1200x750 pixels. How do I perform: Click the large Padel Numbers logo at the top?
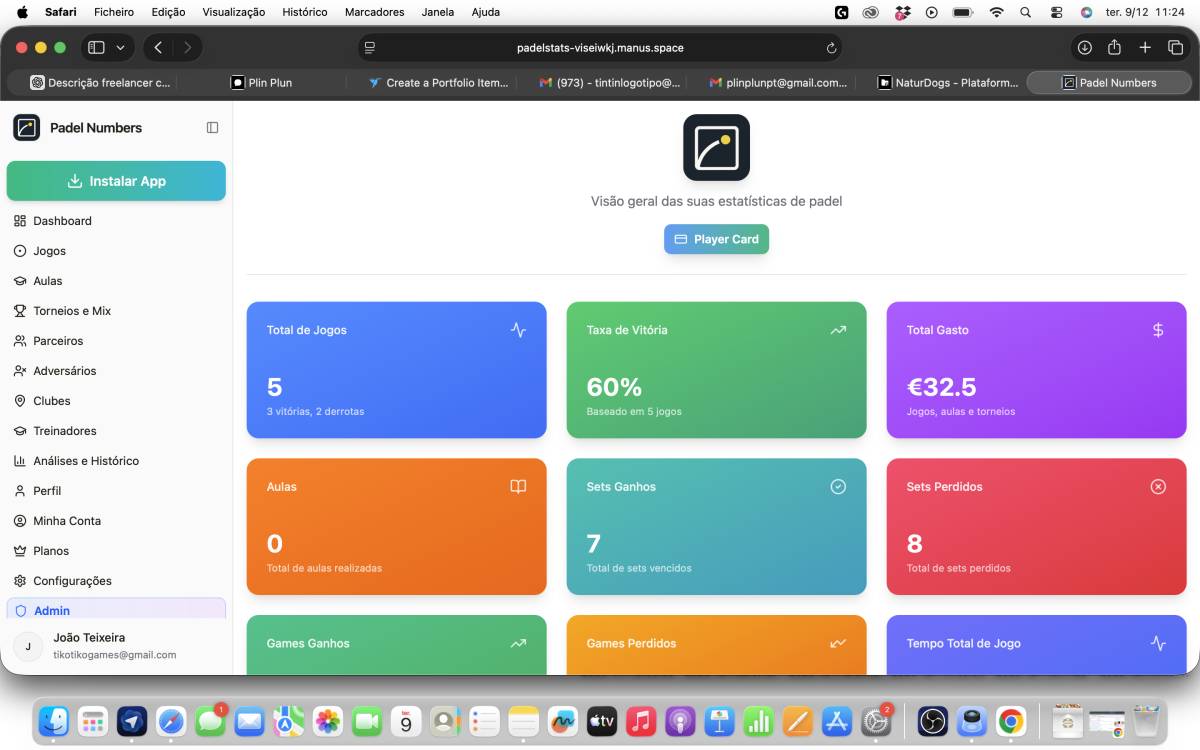coord(716,147)
